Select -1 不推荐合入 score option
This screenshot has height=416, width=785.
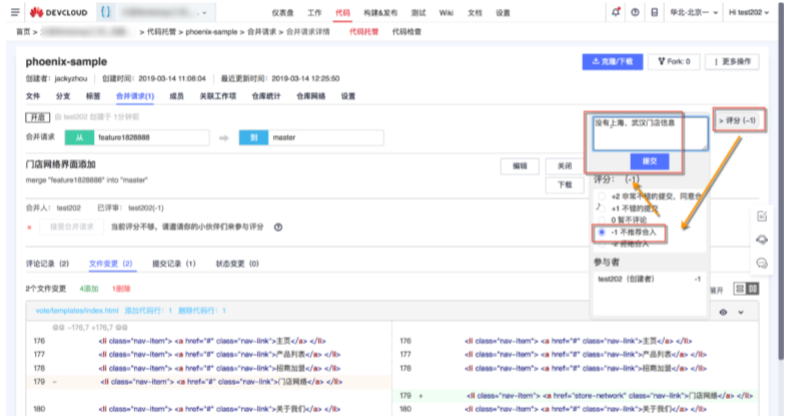602,232
